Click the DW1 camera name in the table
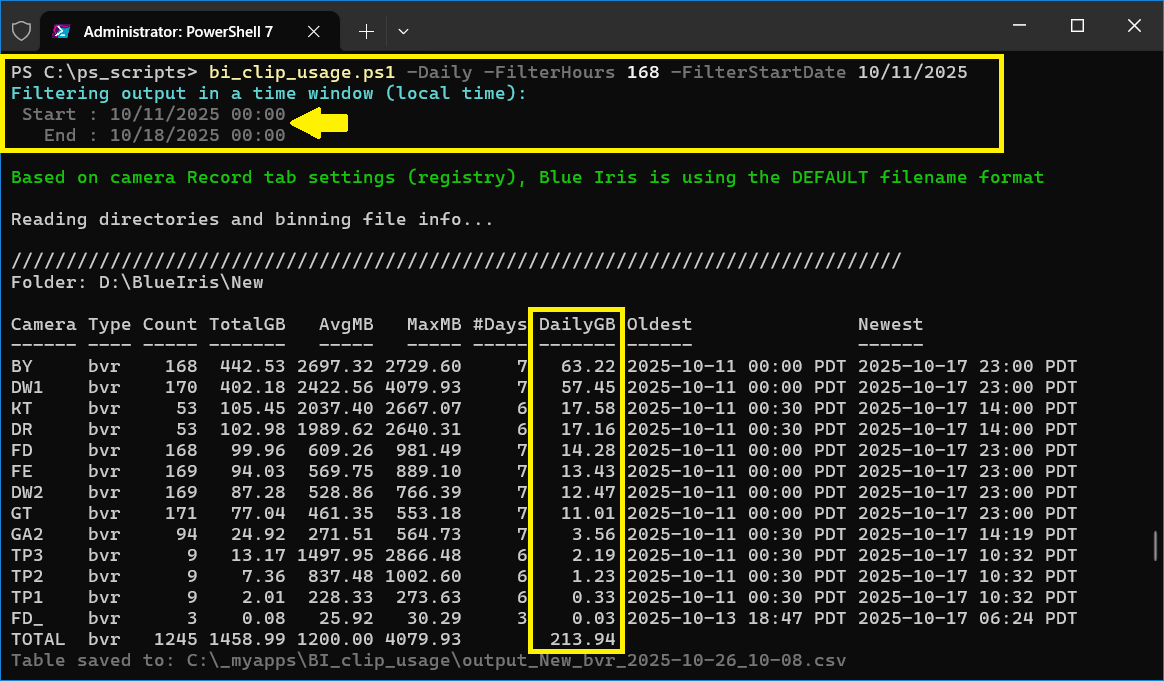This screenshot has height=681, width=1164. coord(27,387)
